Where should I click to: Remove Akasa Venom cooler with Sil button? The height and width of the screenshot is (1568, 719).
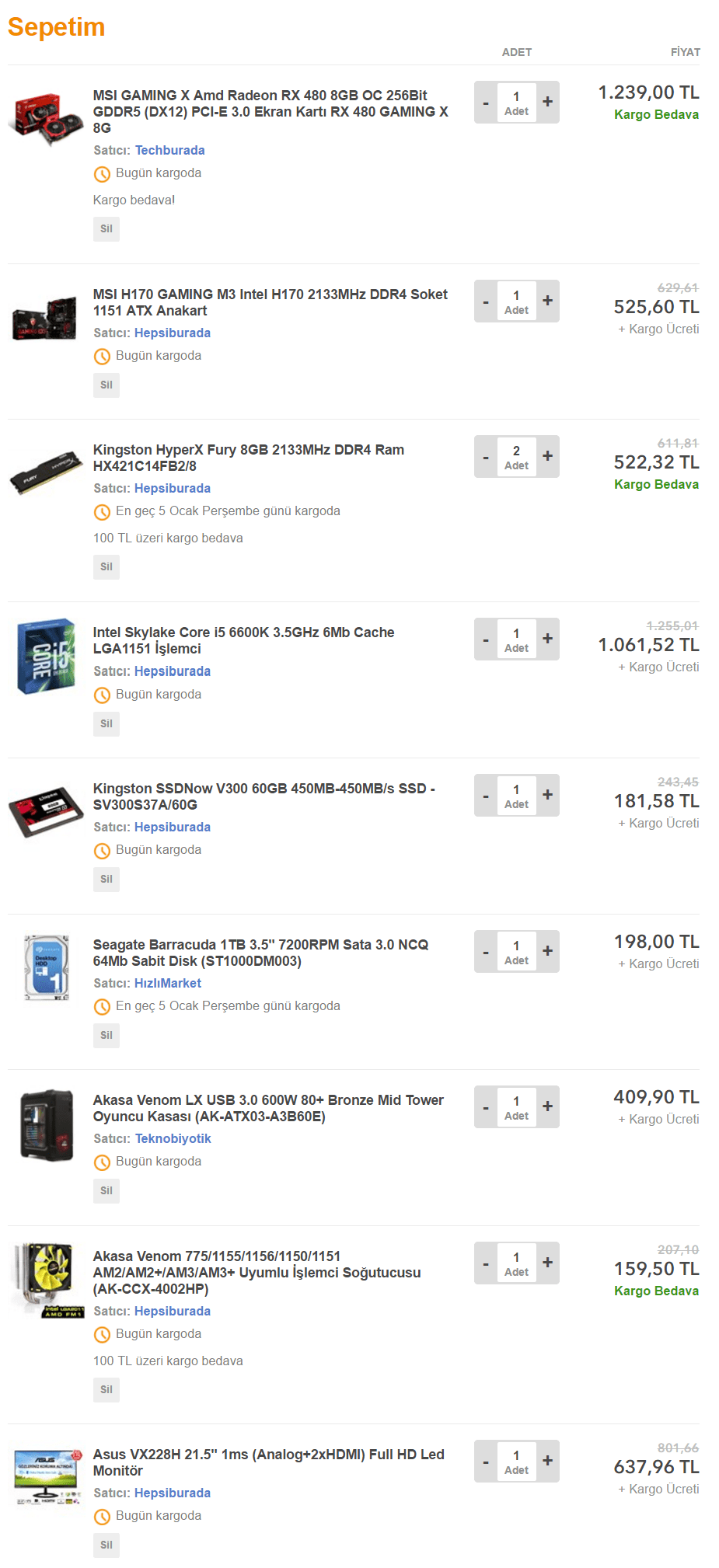point(106,1389)
